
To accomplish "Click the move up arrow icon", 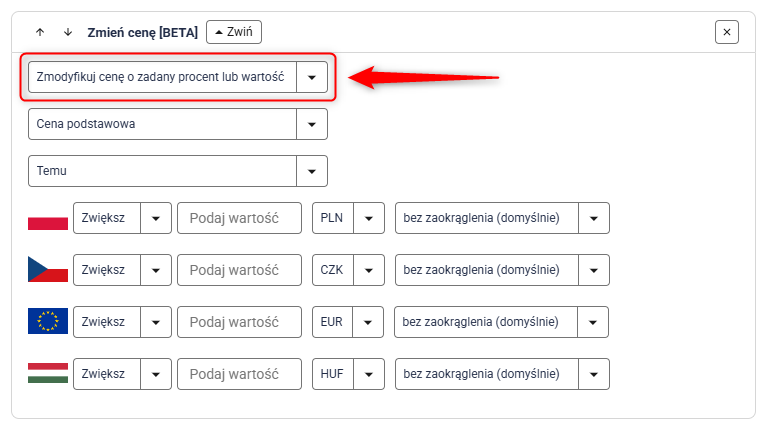I will point(40,32).
